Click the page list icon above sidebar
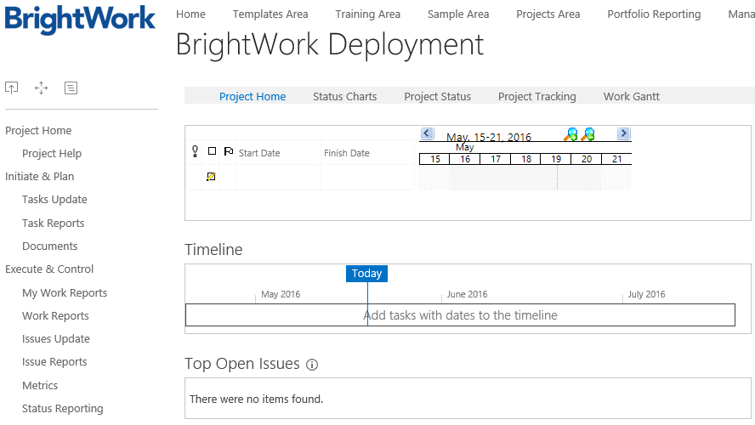 [x=71, y=88]
